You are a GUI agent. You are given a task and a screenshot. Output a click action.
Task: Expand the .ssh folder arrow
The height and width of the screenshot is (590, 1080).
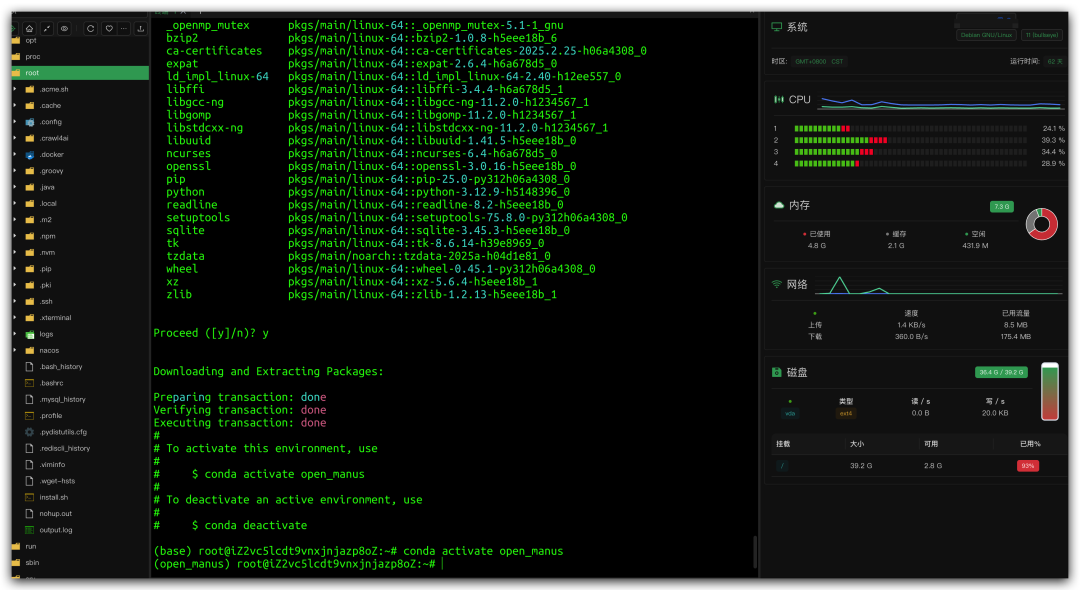15,301
